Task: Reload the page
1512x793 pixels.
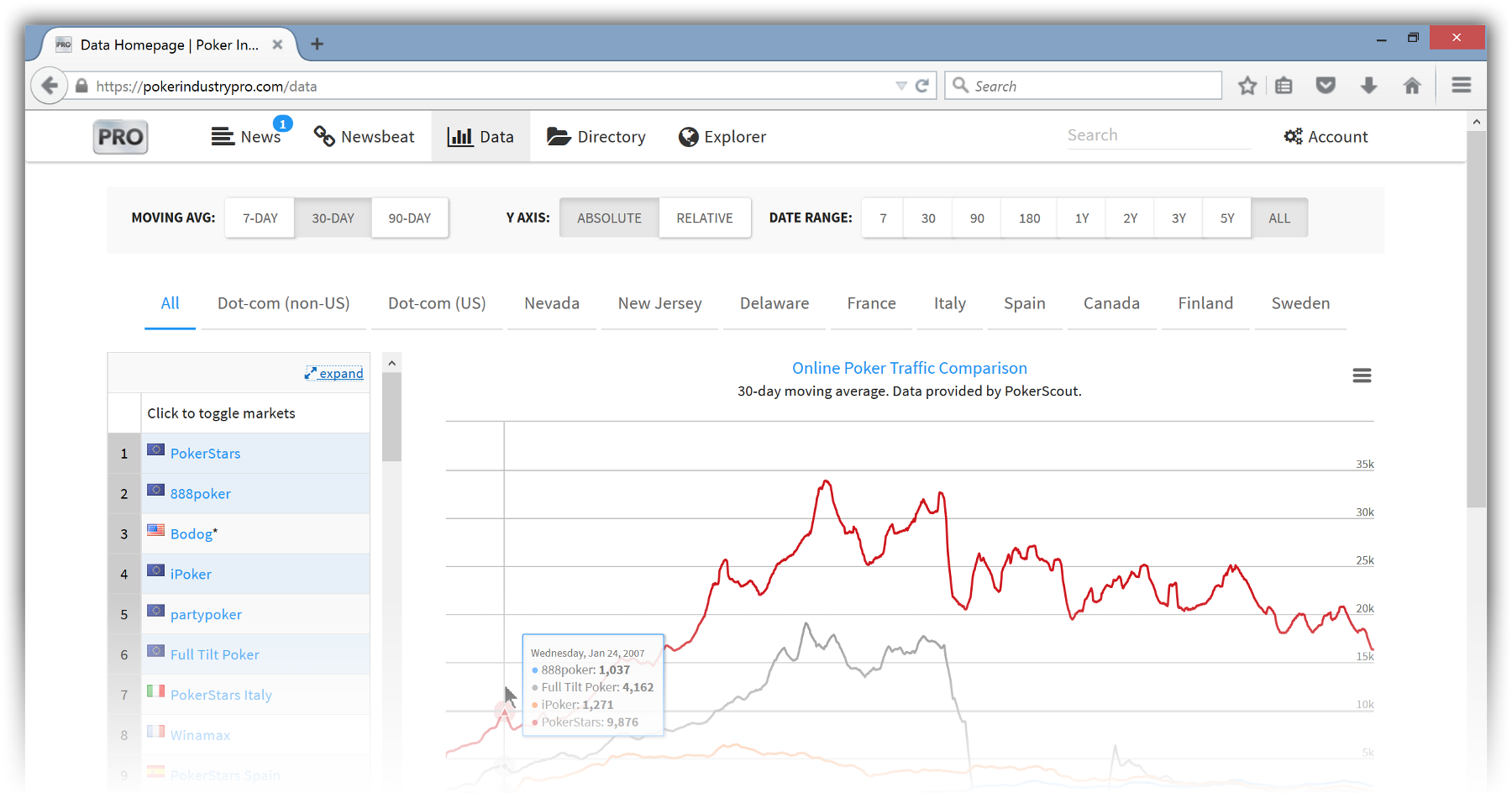Action: pos(921,86)
